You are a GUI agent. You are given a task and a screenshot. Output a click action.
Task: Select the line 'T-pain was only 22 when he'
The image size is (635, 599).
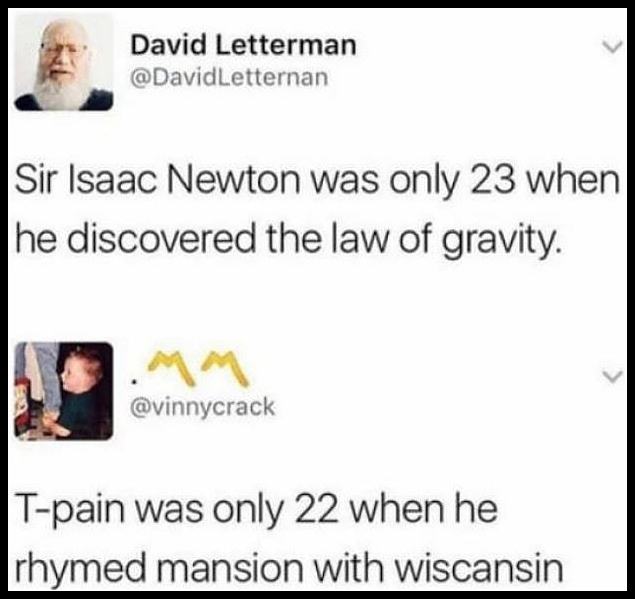tap(256, 510)
